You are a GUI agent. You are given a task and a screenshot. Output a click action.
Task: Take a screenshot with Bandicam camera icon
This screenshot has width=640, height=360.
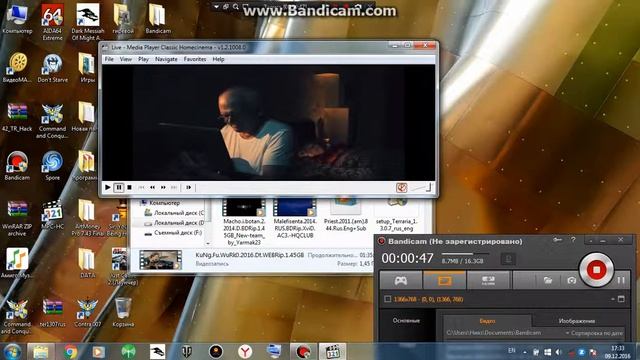pyautogui.click(x=571, y=280)
